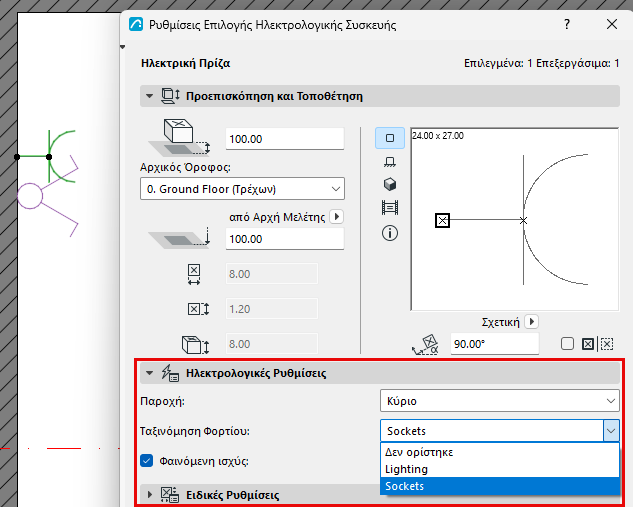Click the width dimension icon beside the first 8.00
The image size is (633, 507).
click(x=194, y=274)
